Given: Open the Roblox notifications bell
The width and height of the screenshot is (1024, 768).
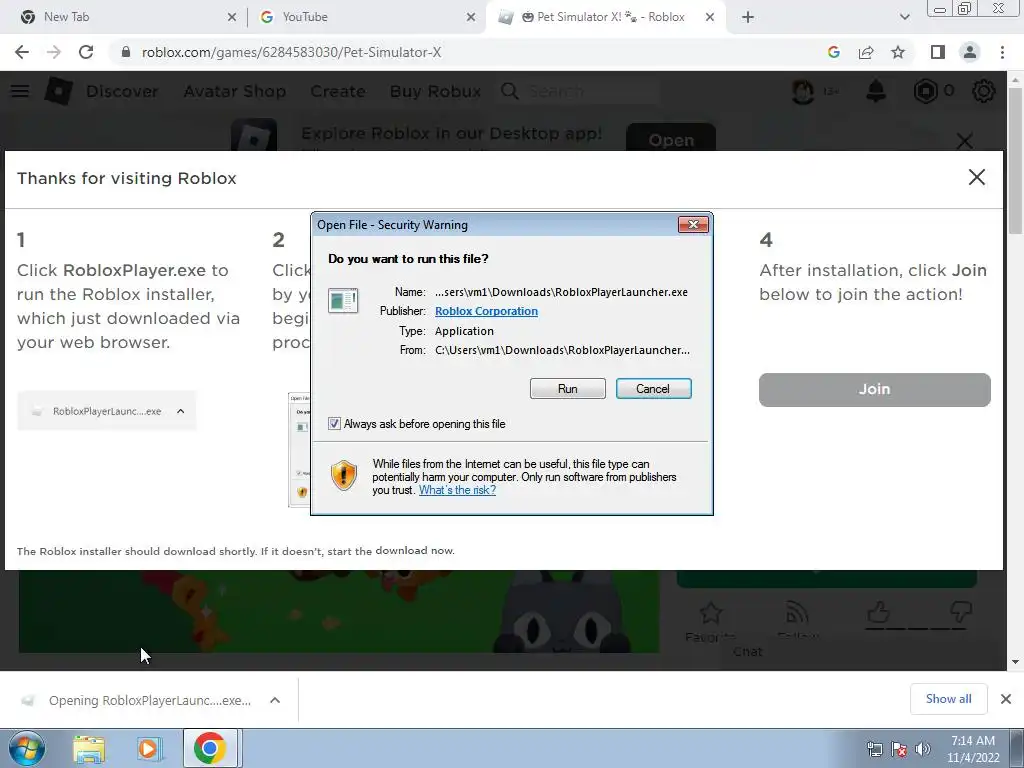Looking at the screenshot, I should tap(876, 91).
